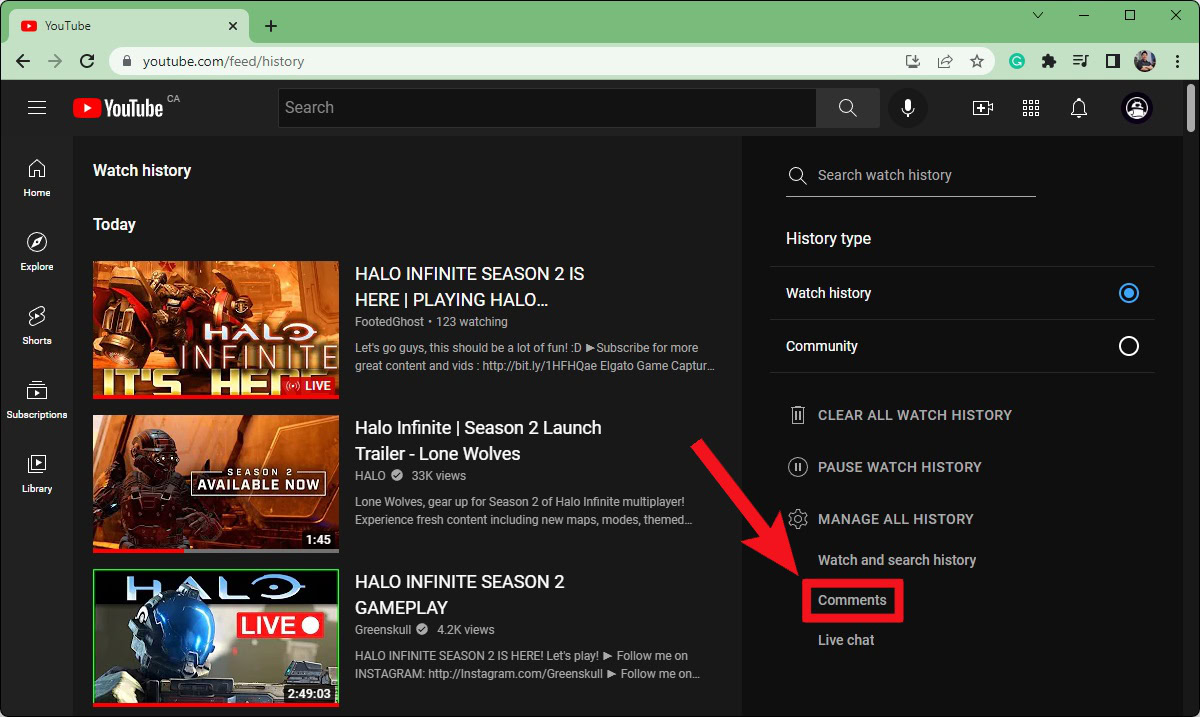Bookmark this page with the star icon
The width and height of the screenshot is (1200, 717).
click(x=977, y=61)
